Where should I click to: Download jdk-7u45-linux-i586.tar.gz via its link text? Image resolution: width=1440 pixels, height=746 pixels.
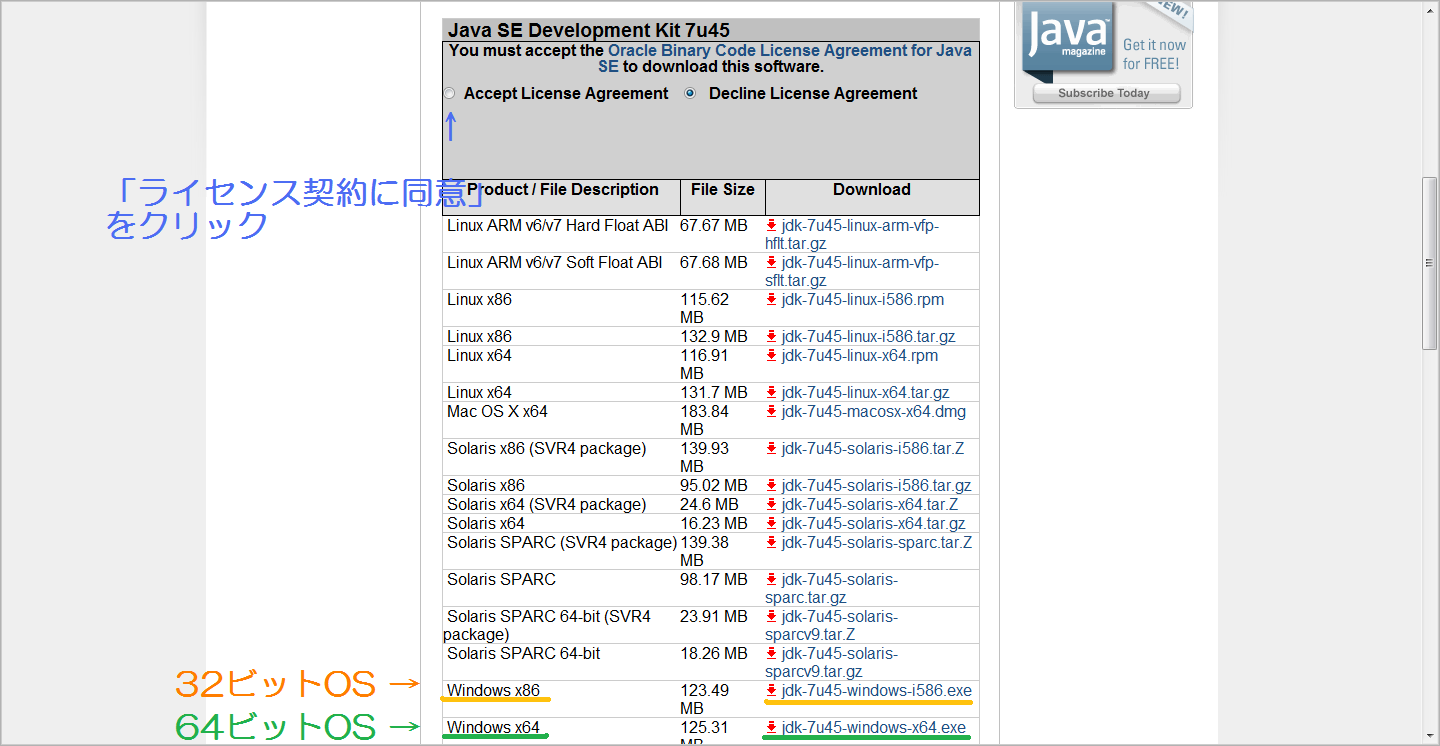coord(868,337)
